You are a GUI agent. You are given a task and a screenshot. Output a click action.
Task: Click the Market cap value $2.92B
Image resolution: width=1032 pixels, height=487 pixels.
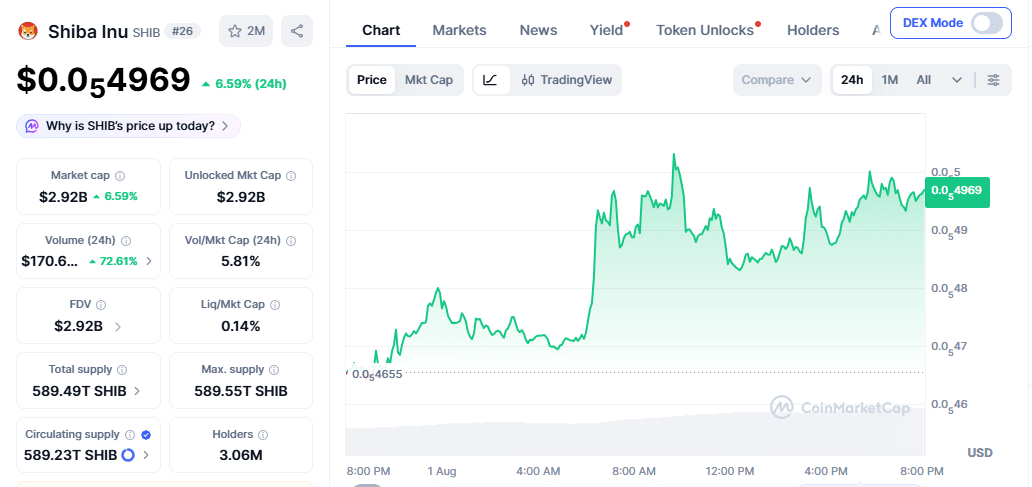[x=61, y=196]
